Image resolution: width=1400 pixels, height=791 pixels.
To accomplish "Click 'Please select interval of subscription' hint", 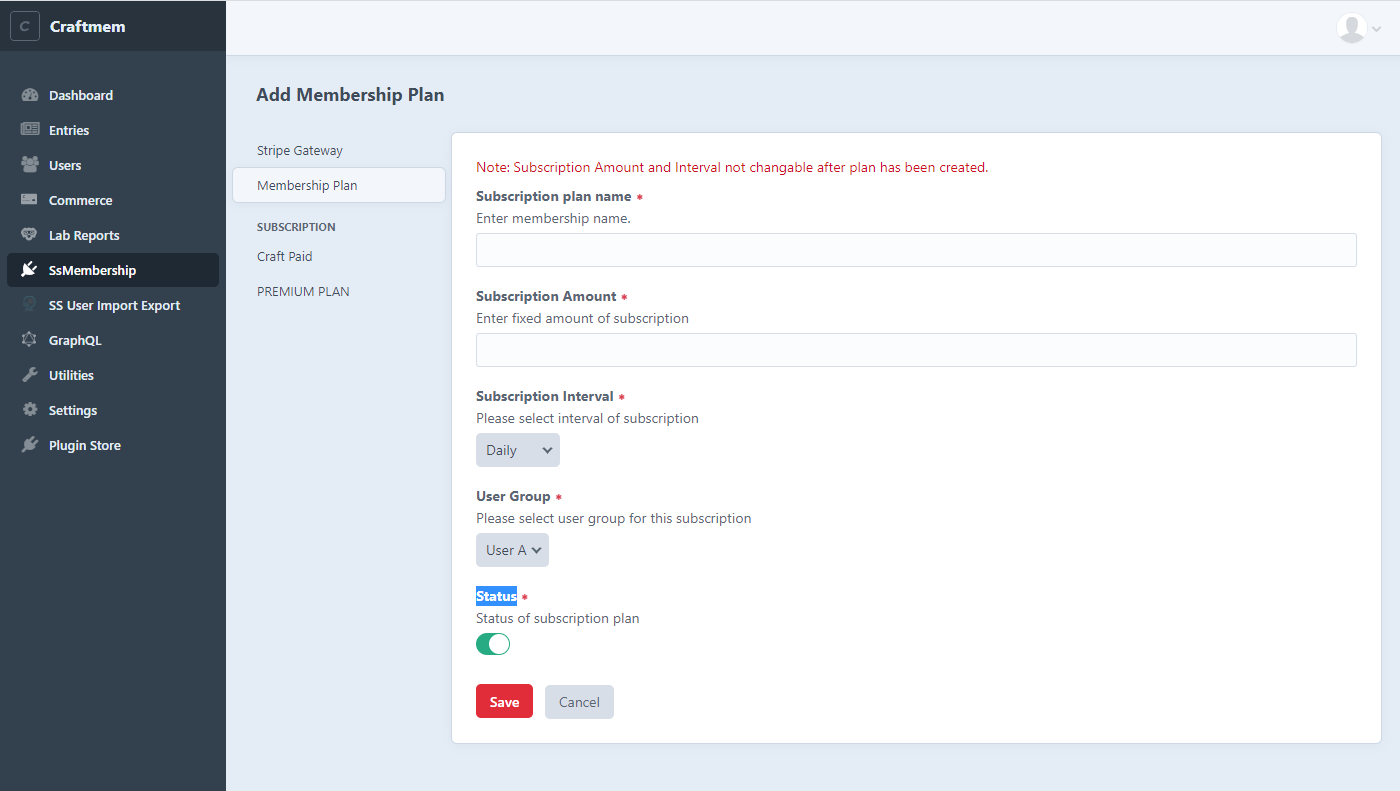I will click(587, 418).
